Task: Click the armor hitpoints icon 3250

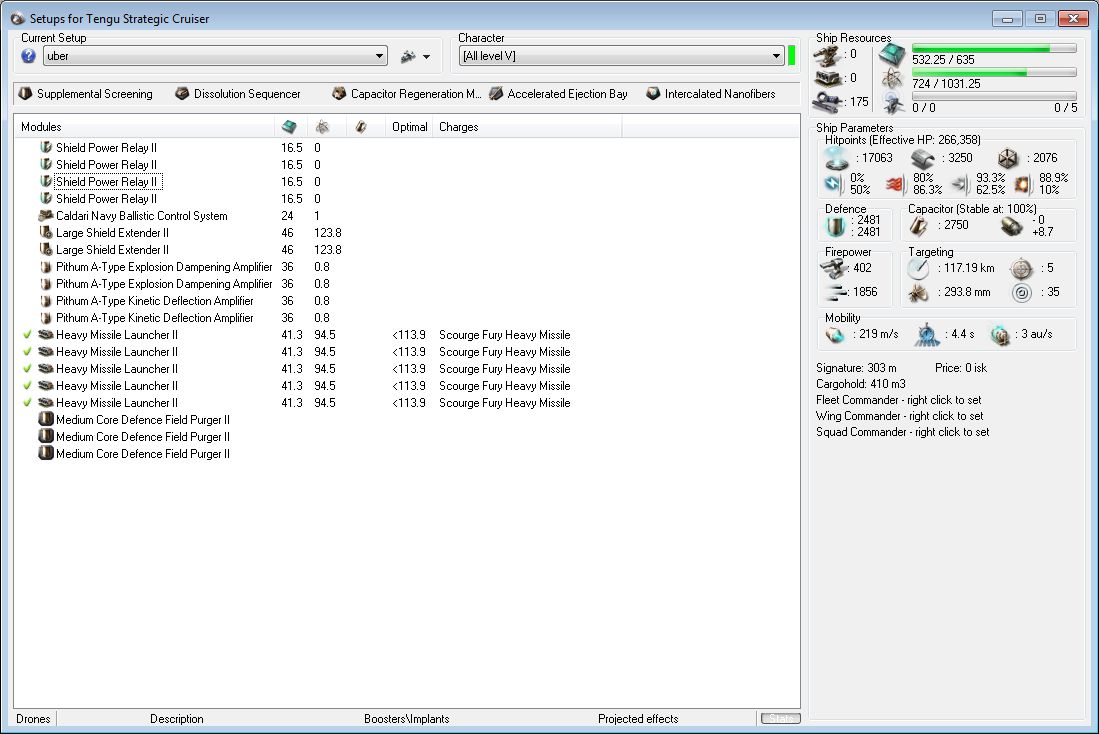Action: point(922,159)
